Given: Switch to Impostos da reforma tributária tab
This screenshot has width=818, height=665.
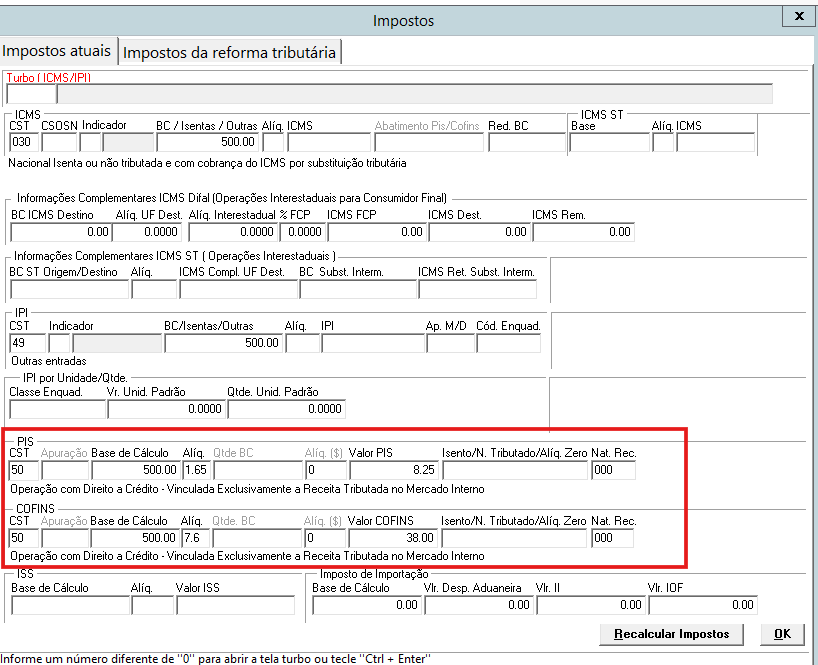Looking at the screenshot, I should 230,52.
